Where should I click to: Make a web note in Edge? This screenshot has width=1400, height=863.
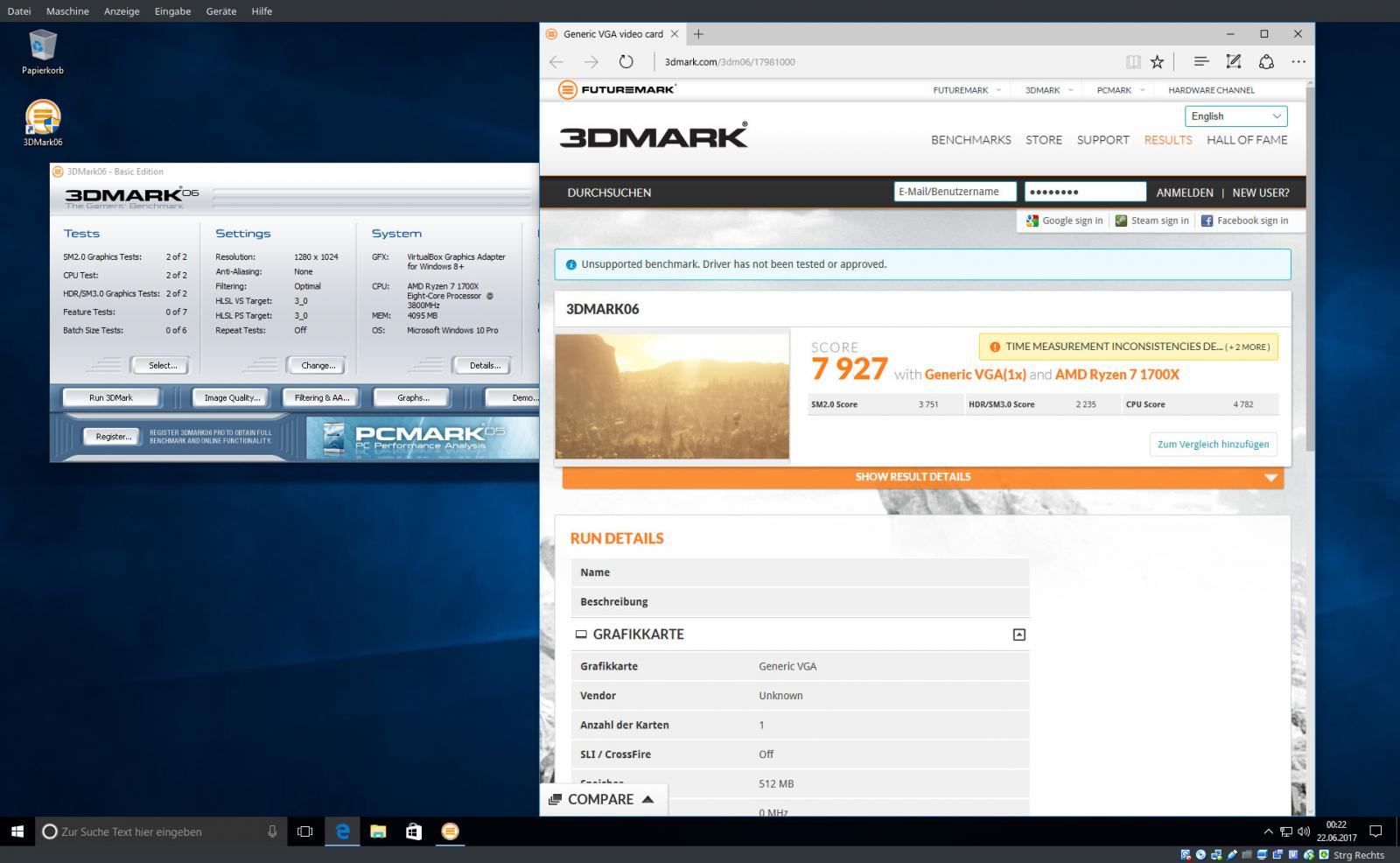pos(1234,61)
